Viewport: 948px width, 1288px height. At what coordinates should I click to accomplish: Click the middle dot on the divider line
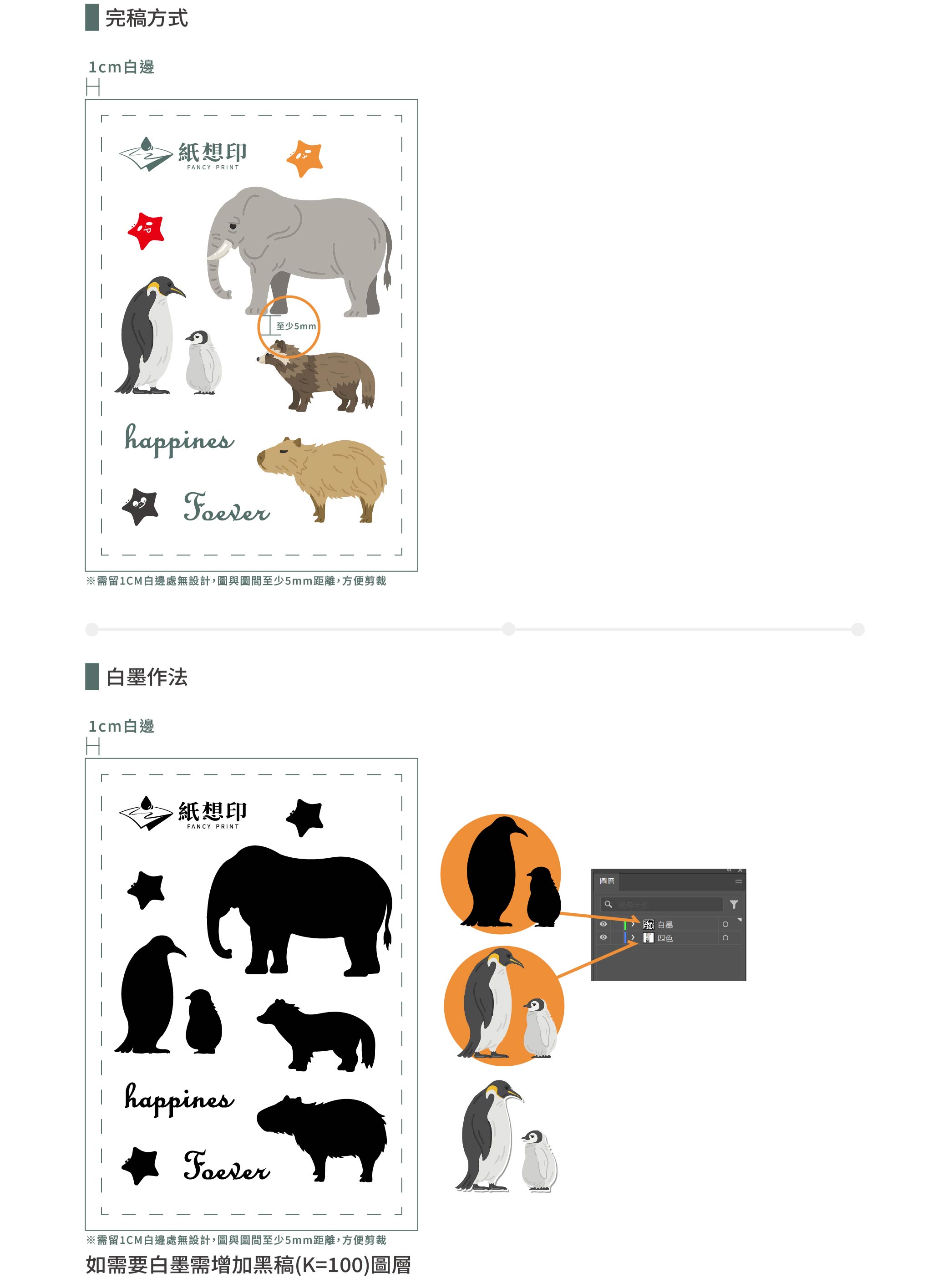508,628
